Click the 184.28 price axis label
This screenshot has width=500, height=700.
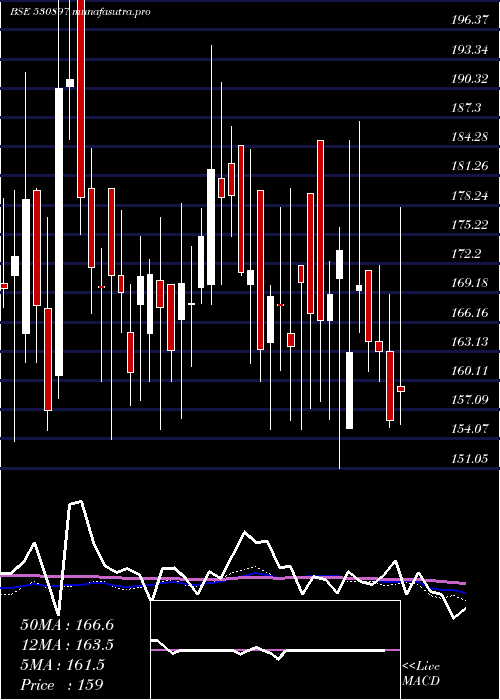469,137
